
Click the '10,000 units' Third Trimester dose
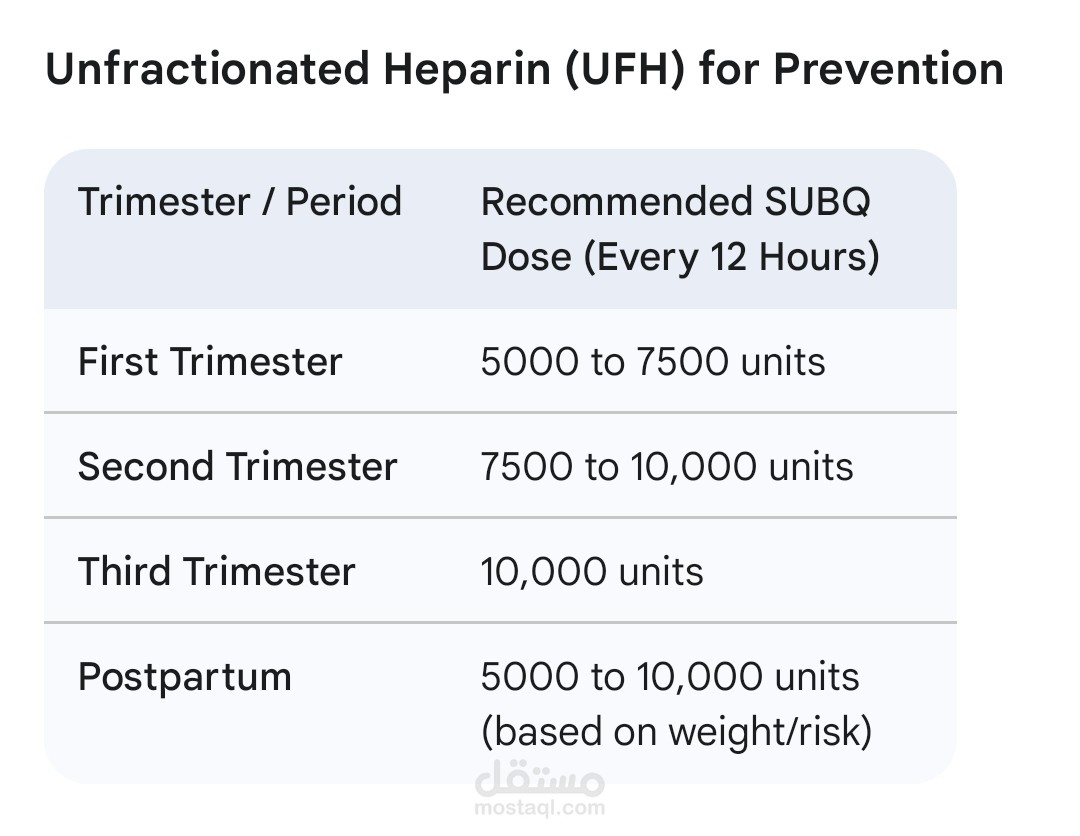tap(592, 572)
